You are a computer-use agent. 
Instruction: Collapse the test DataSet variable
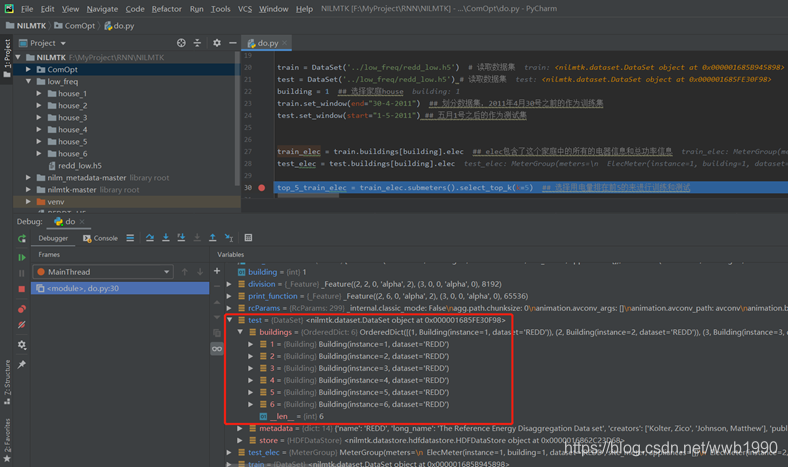click(230, 320)
